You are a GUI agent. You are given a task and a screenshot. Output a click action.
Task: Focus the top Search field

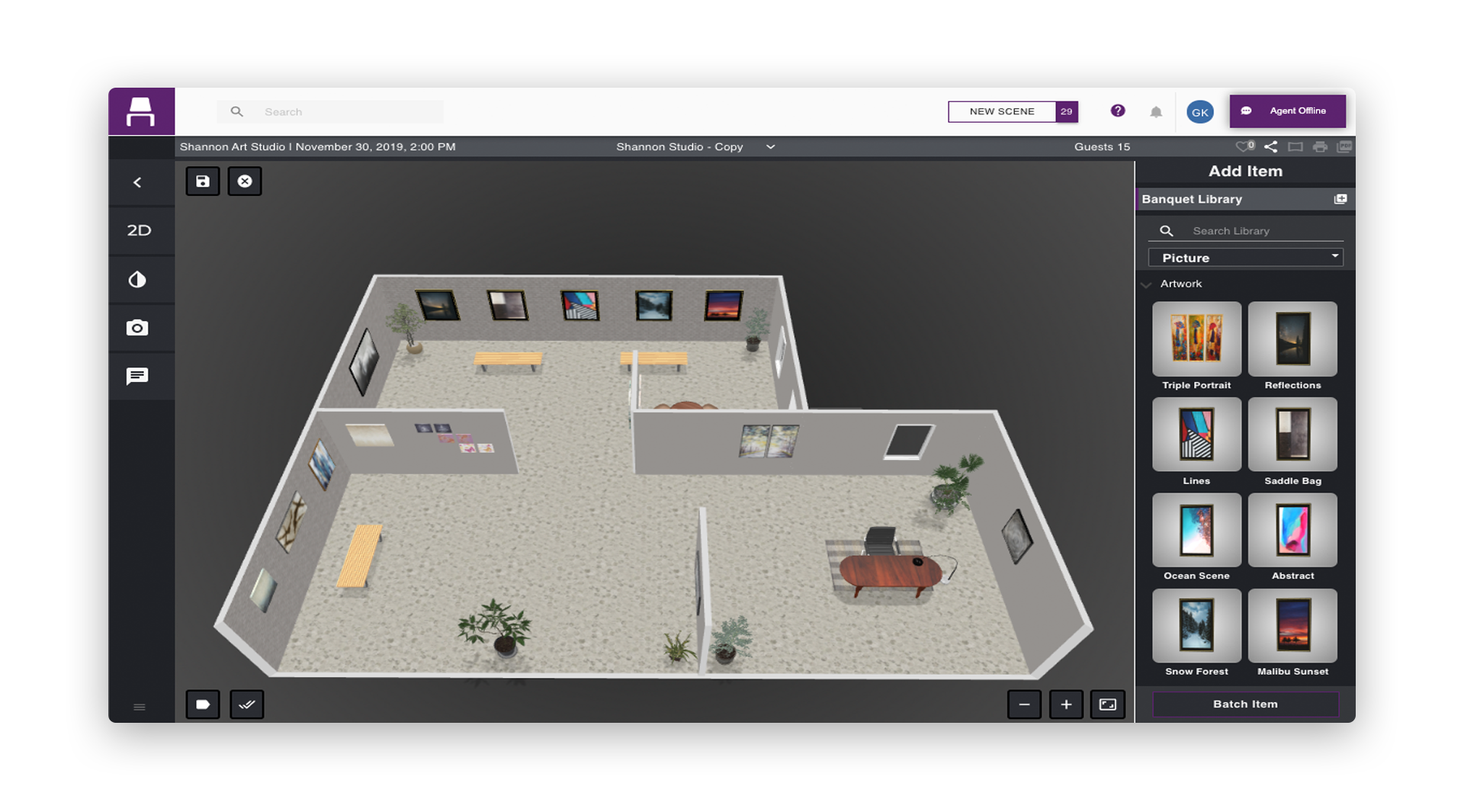(x=330, y=111)
